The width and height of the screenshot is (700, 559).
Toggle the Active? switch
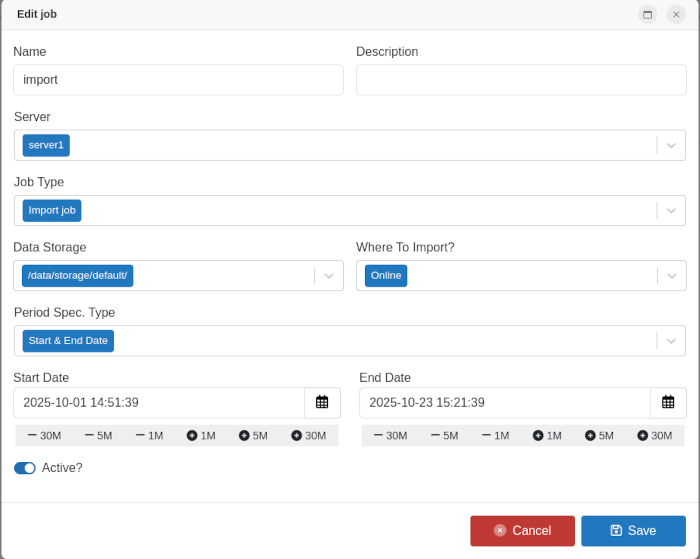coord(25,468)
